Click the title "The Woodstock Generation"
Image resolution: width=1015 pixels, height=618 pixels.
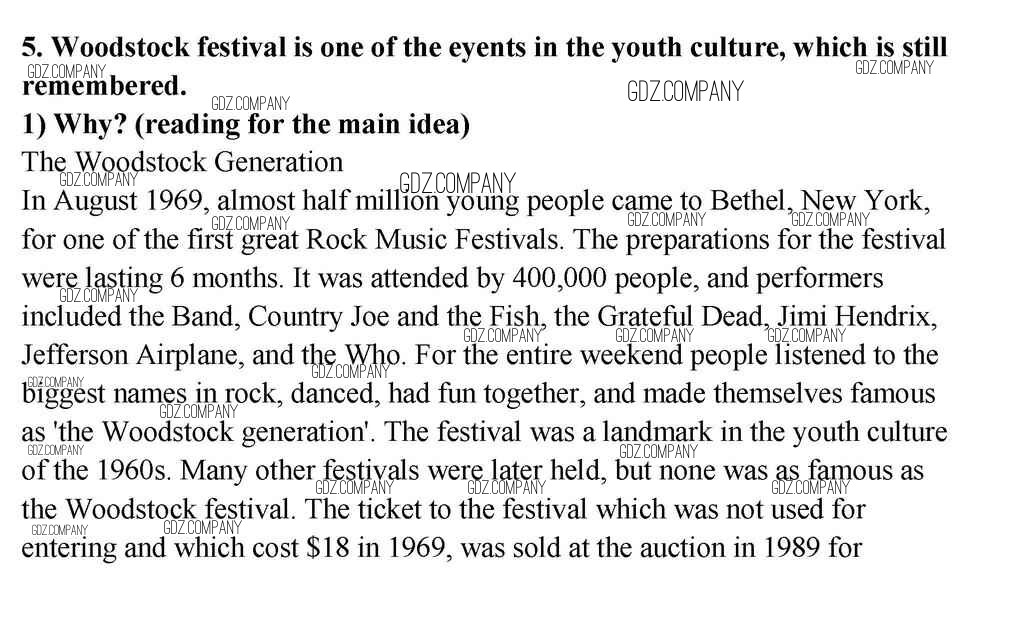coord(182,162)
